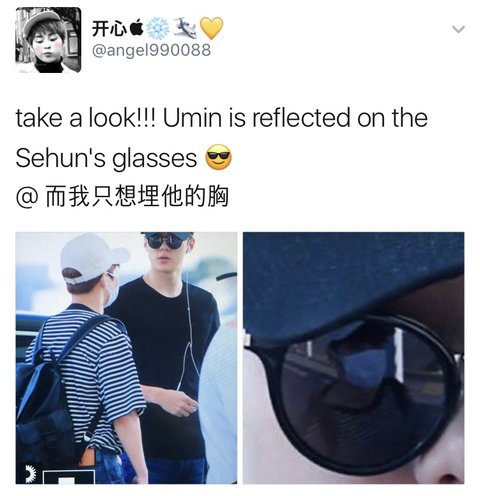Open the right close-up sunglasses photo
Screen dimensions: 480x496
point(353,358)
